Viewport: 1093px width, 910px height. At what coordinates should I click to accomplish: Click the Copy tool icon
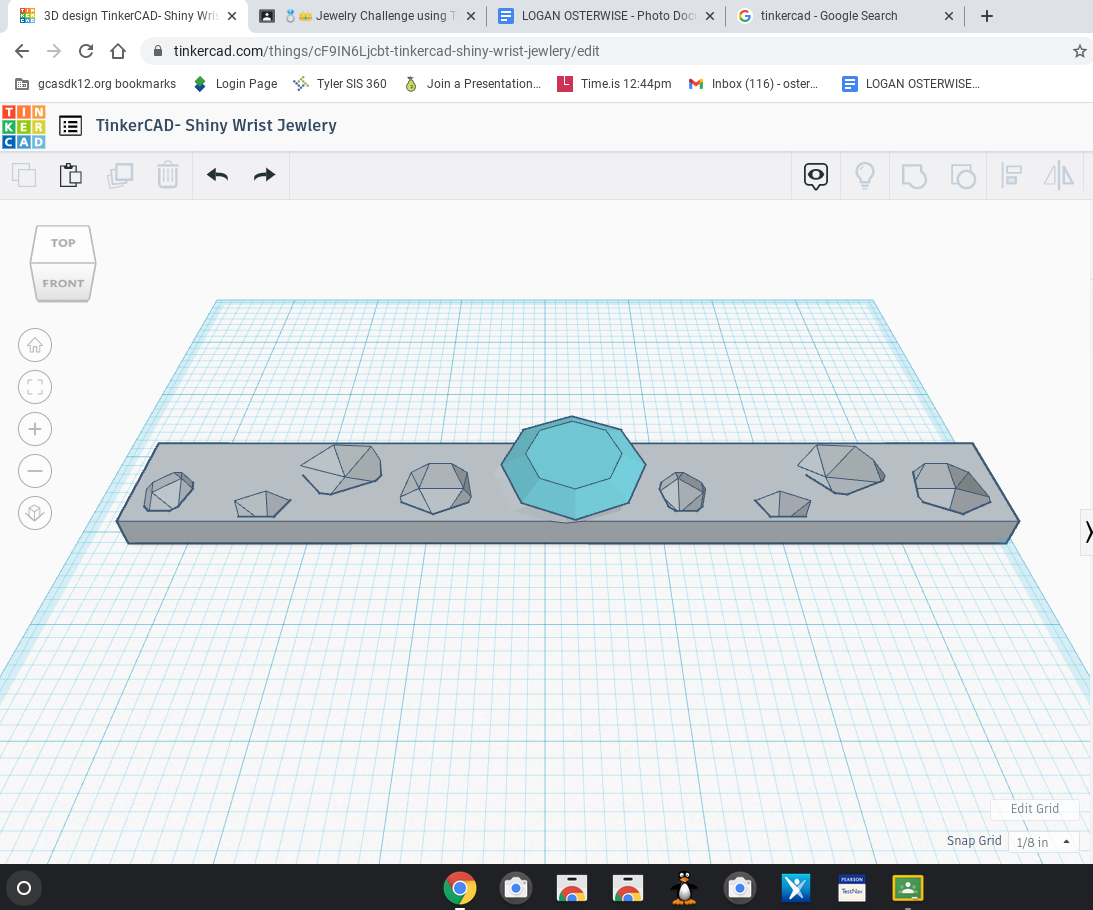coord(24,175)
